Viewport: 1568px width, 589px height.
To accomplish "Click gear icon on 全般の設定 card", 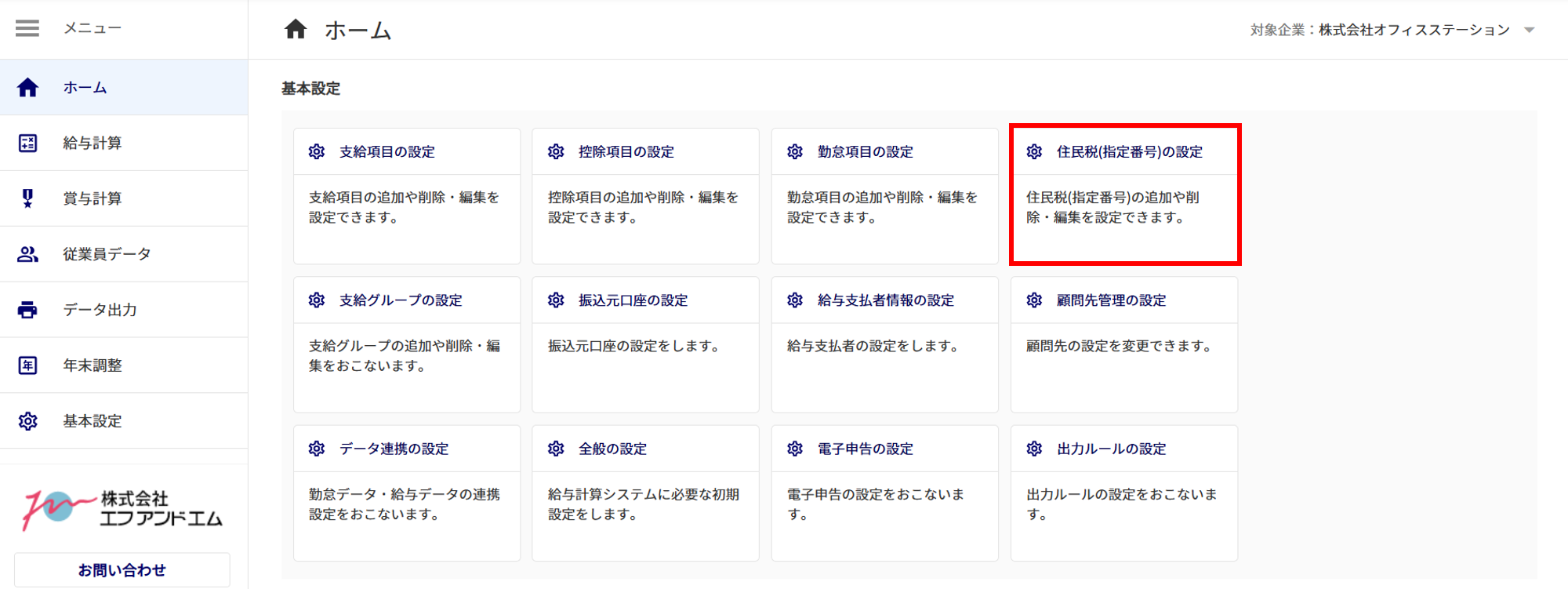I will (x=556, y=449).
